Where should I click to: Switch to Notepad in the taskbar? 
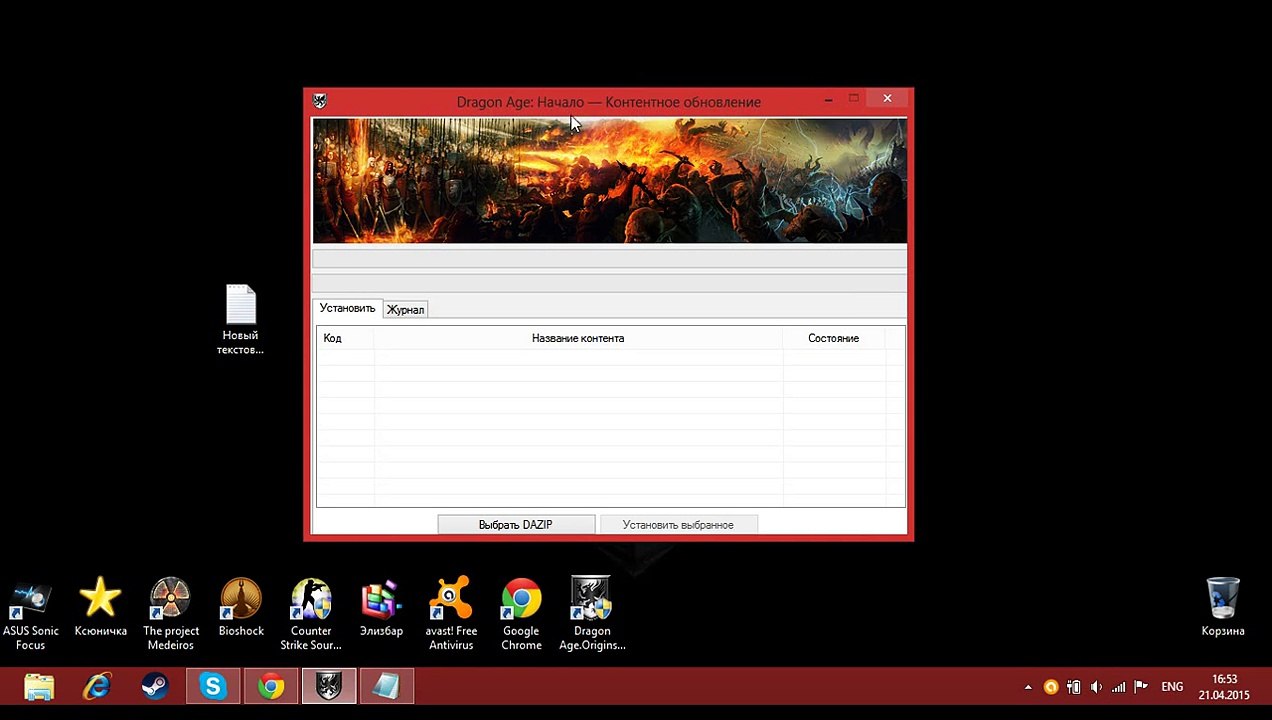point(387,687)
